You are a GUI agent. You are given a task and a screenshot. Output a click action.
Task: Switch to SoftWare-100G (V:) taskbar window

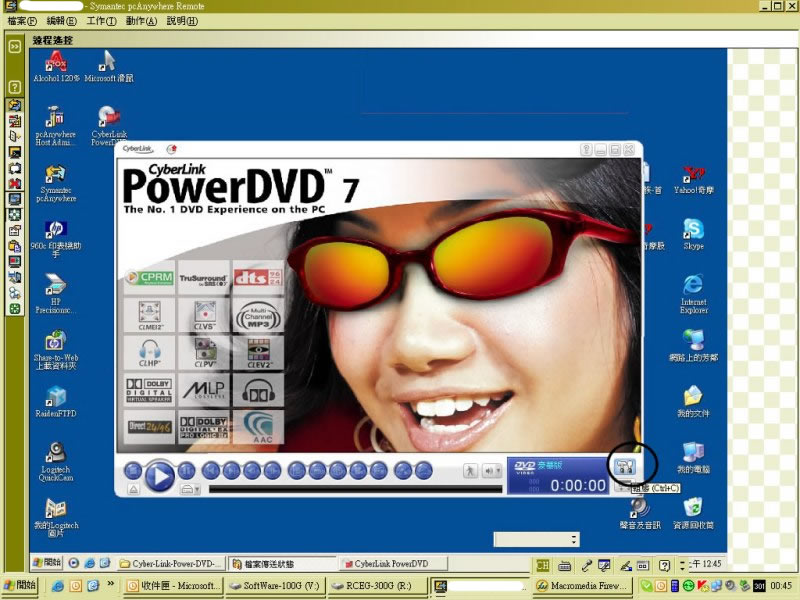(x=274, y=586)
